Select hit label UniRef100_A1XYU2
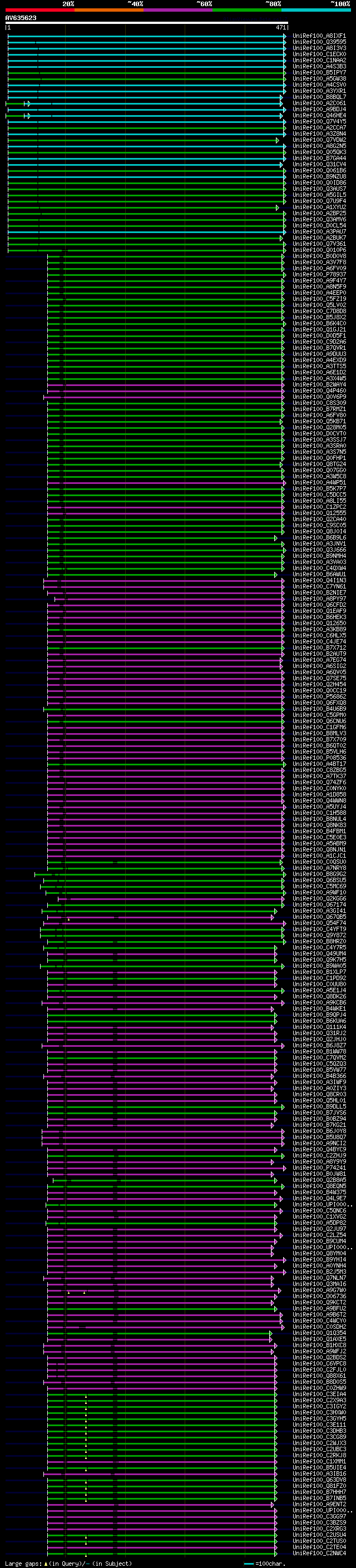This screenshot has width=356, height=1568. (319, 207)
